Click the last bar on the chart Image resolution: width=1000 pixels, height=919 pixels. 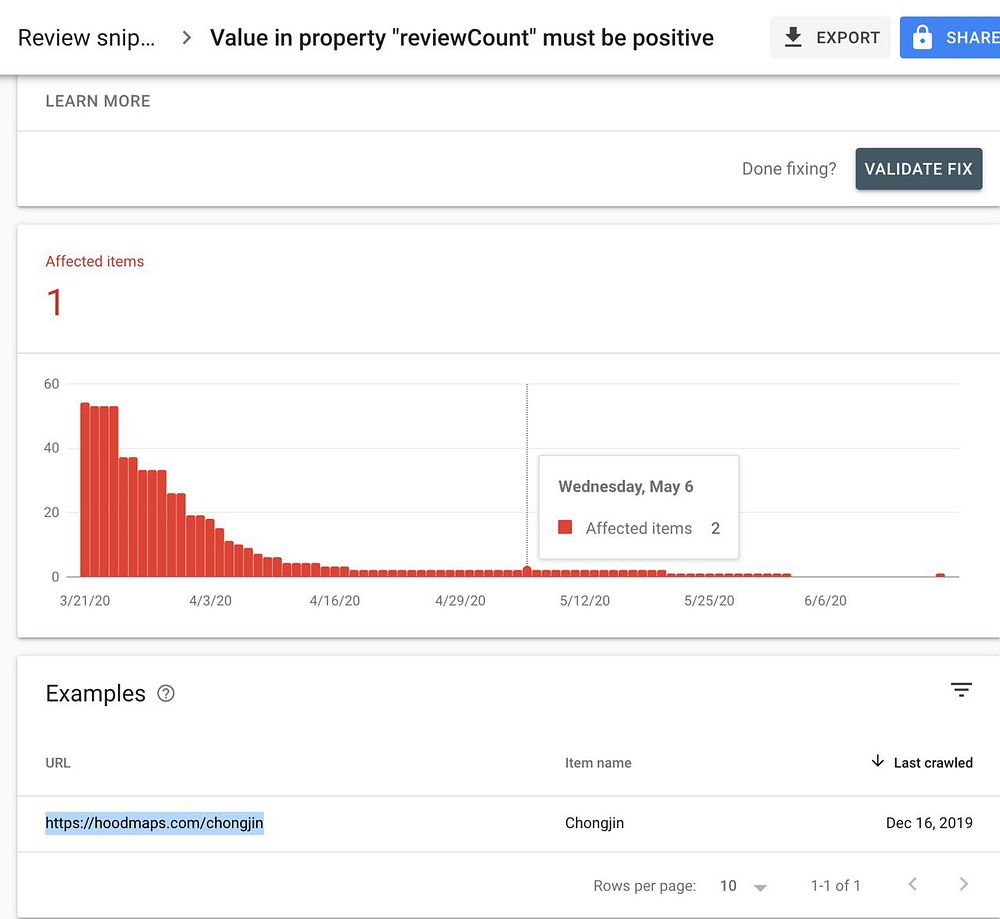(940, 575)
